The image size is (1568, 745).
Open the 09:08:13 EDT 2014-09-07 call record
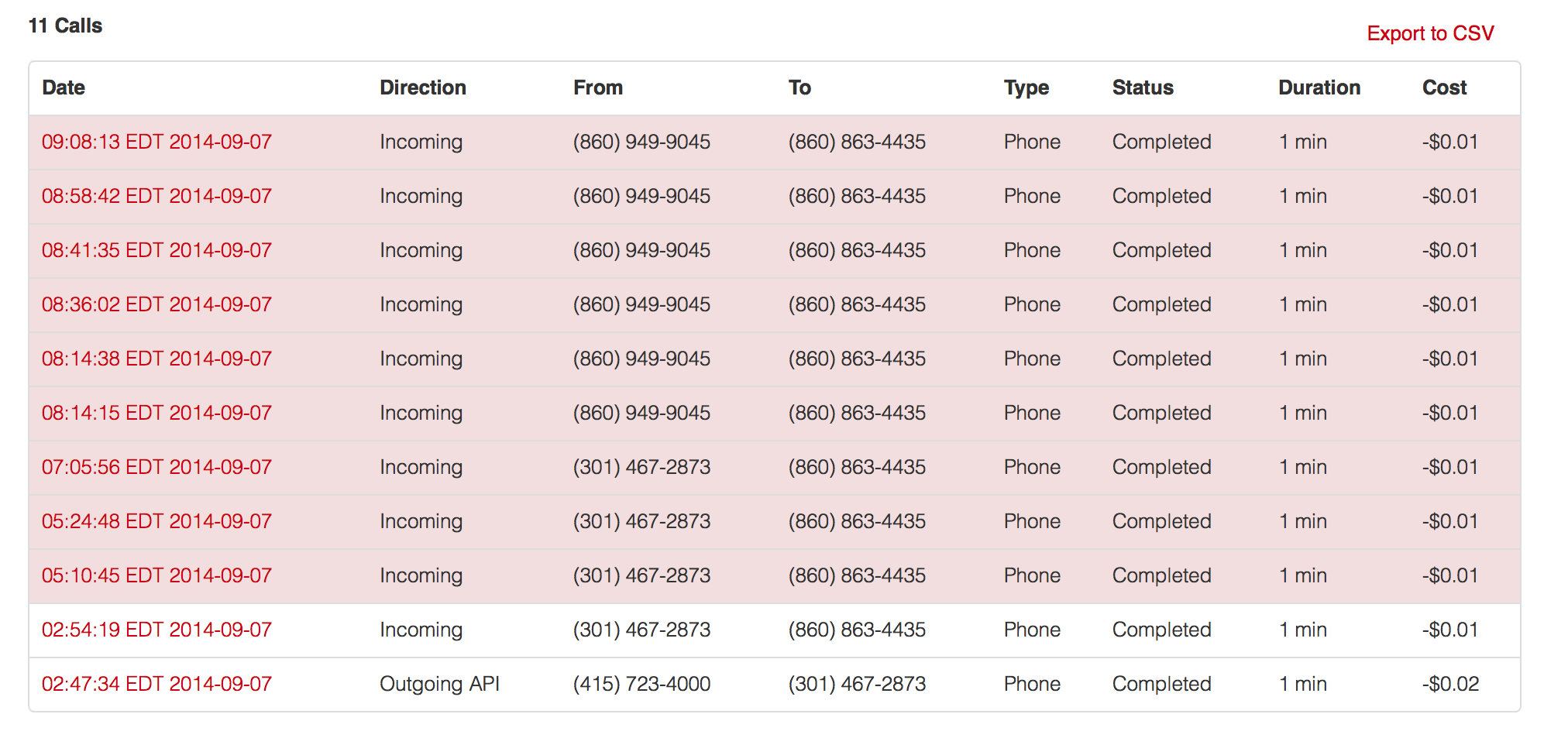tap(156, 142)
